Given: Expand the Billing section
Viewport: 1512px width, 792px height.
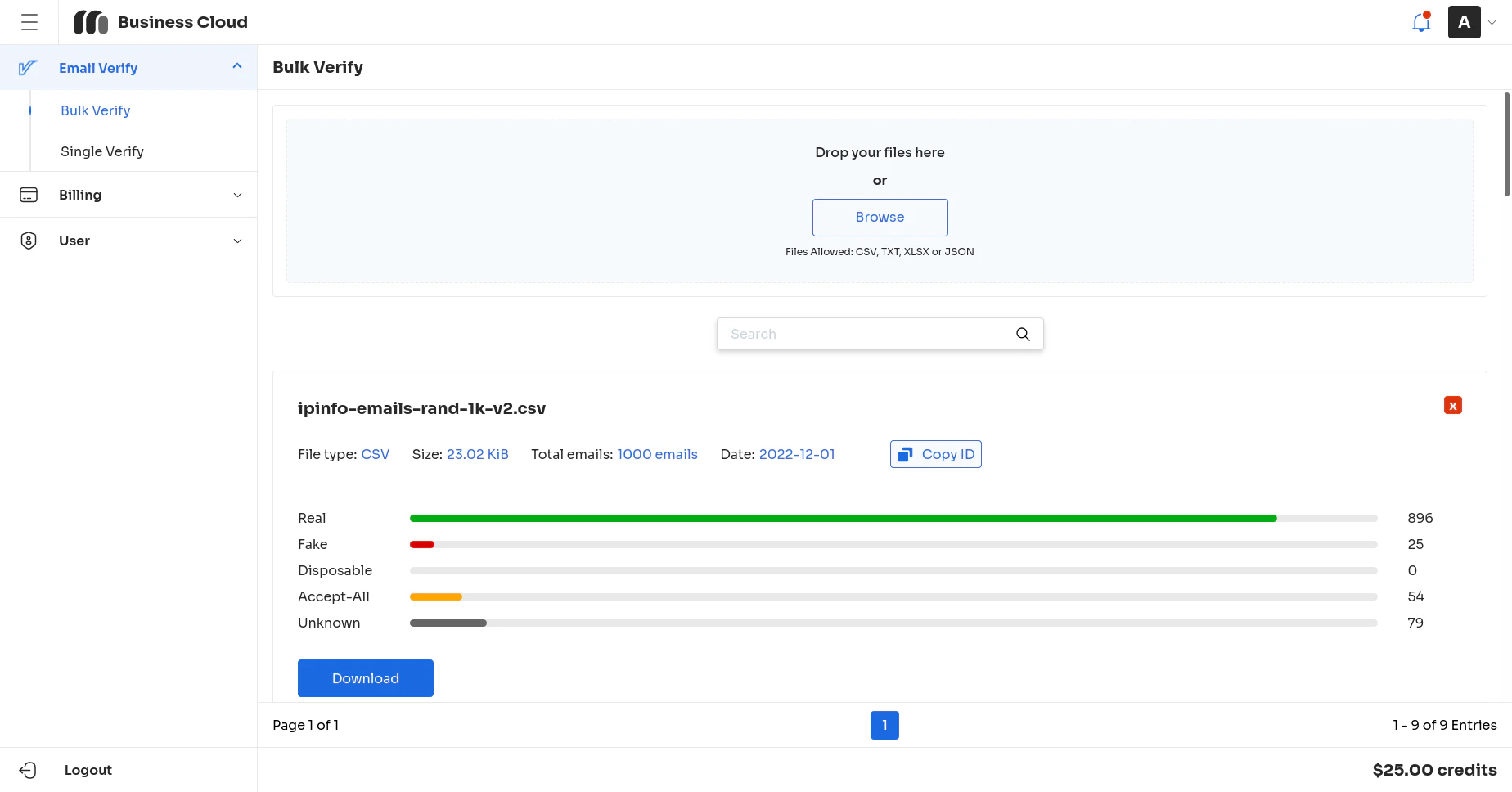Looking at the screenshot, I should click(237, 195).
